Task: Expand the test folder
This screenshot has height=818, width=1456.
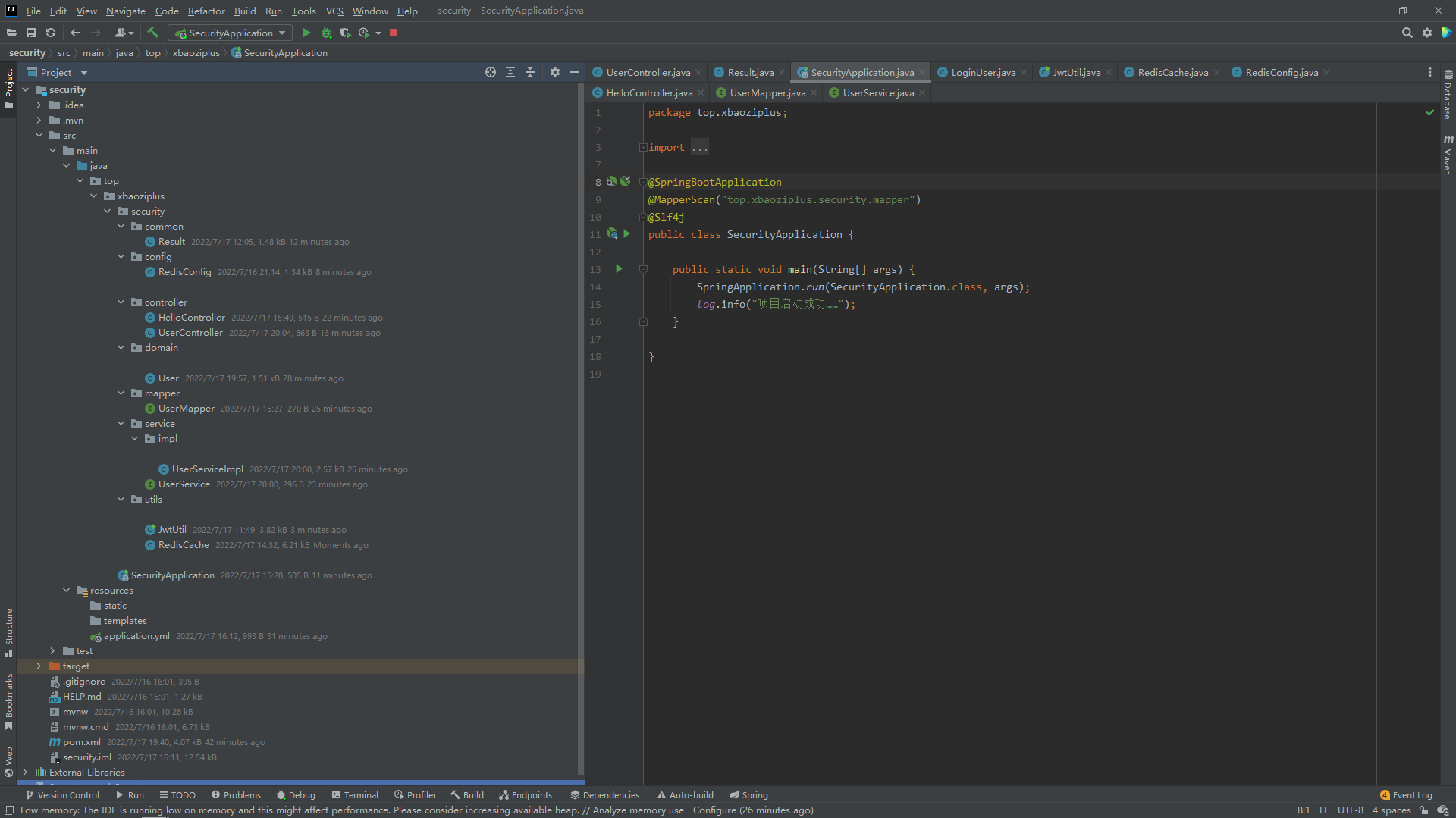Action: coord(52,651)
